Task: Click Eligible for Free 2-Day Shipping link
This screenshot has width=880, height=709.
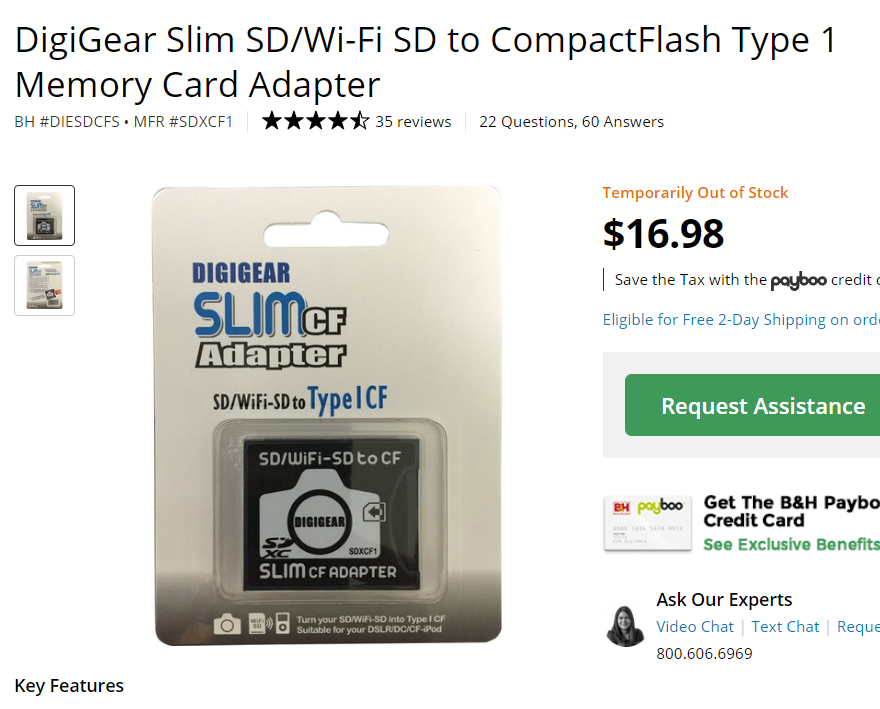Action: coord(741,319)
